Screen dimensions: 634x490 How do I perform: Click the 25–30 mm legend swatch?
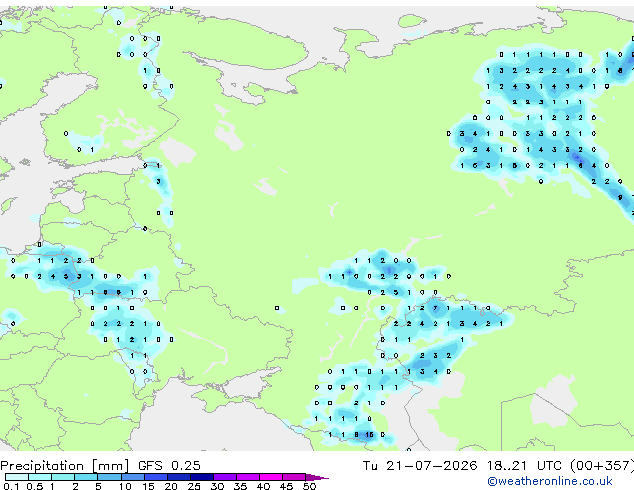tap(201, 477)
